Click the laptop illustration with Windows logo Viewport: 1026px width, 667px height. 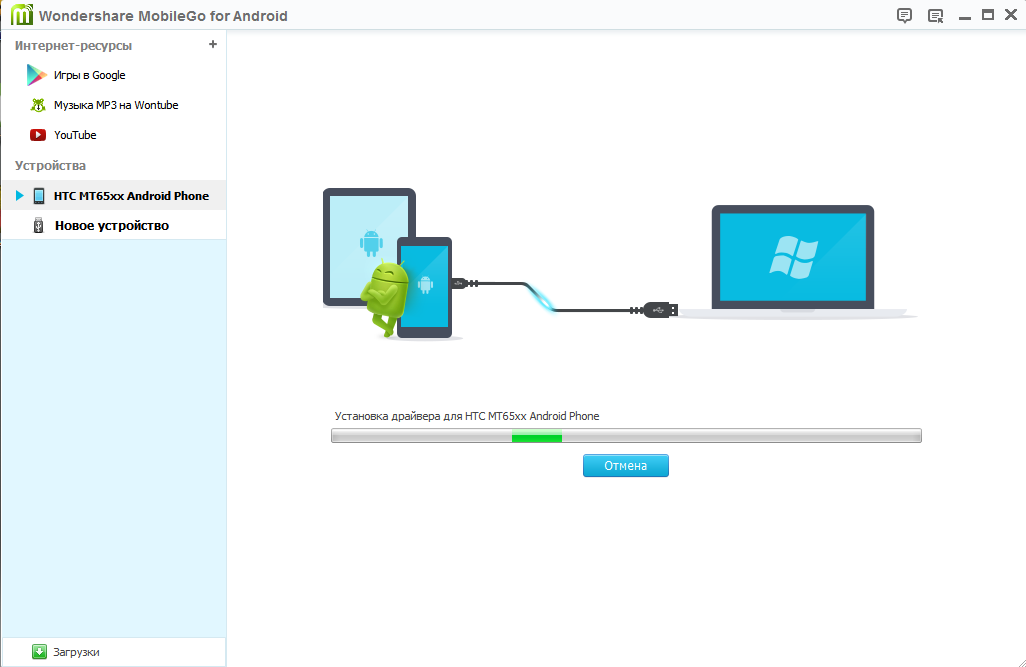pyautogui.click(x=792, y=260)
